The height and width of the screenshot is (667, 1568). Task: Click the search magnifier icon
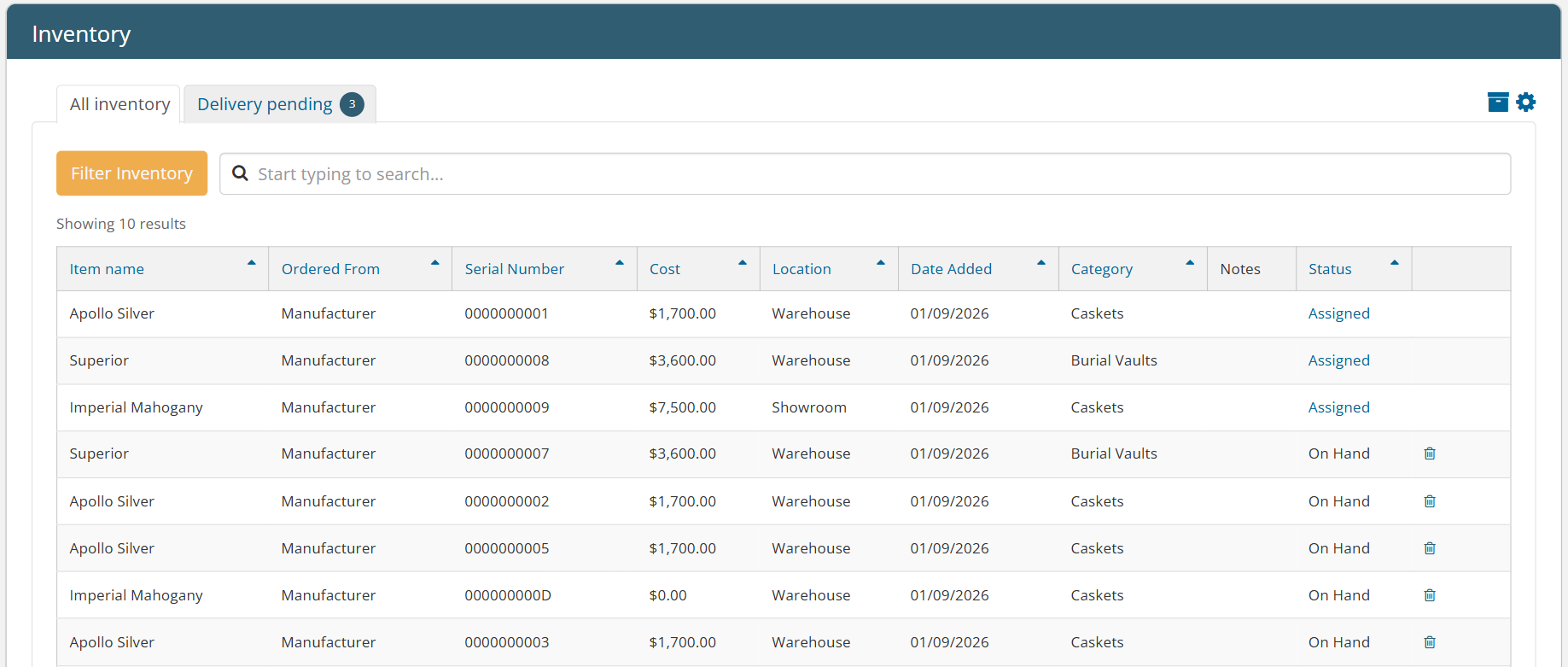pos(241,174)
